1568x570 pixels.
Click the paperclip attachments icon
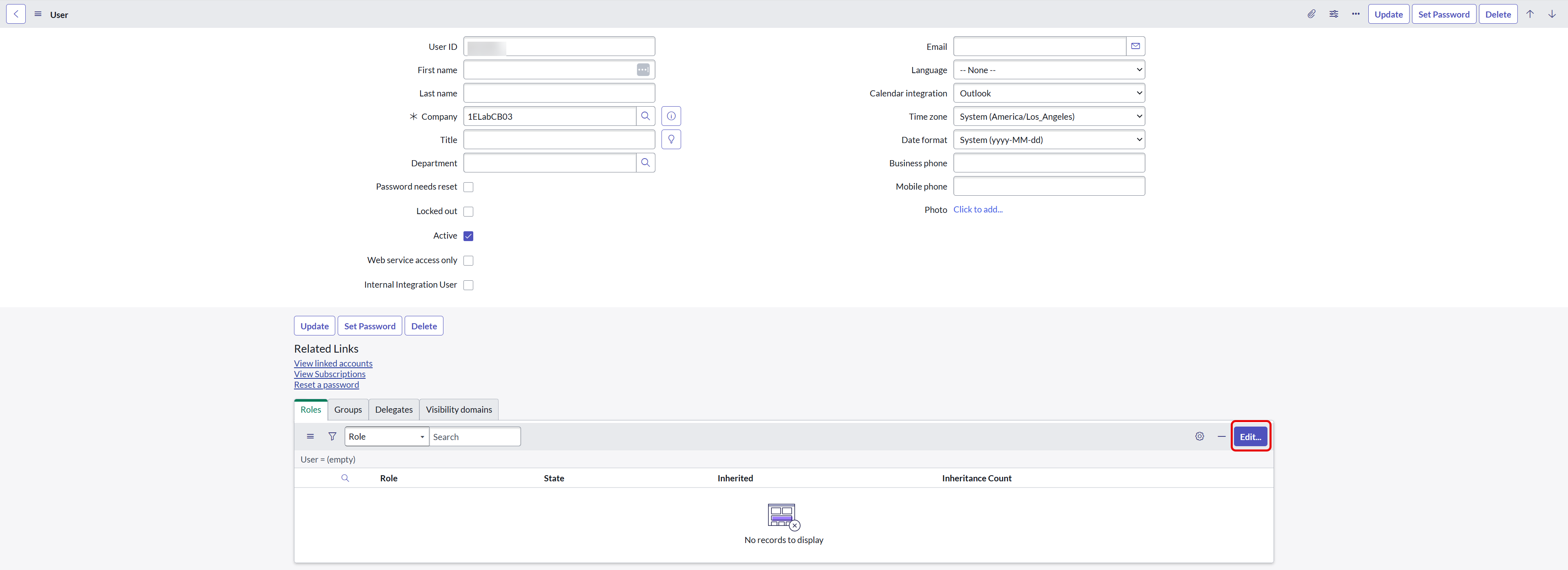pyautogui.click(x=1311, y=14)
